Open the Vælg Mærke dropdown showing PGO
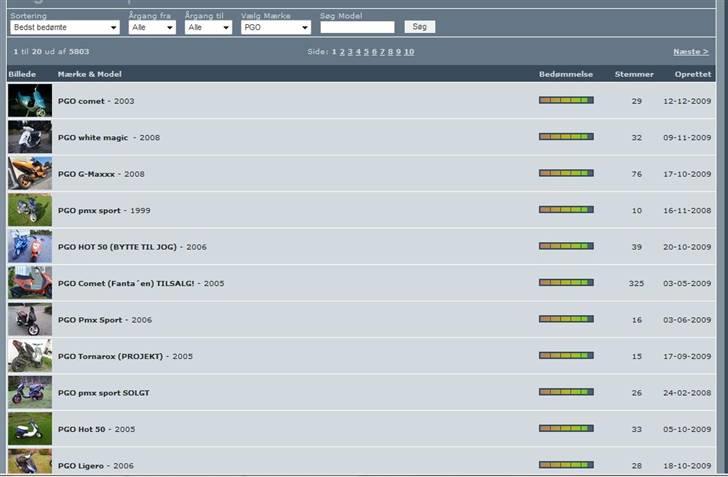 pos(276,28)
